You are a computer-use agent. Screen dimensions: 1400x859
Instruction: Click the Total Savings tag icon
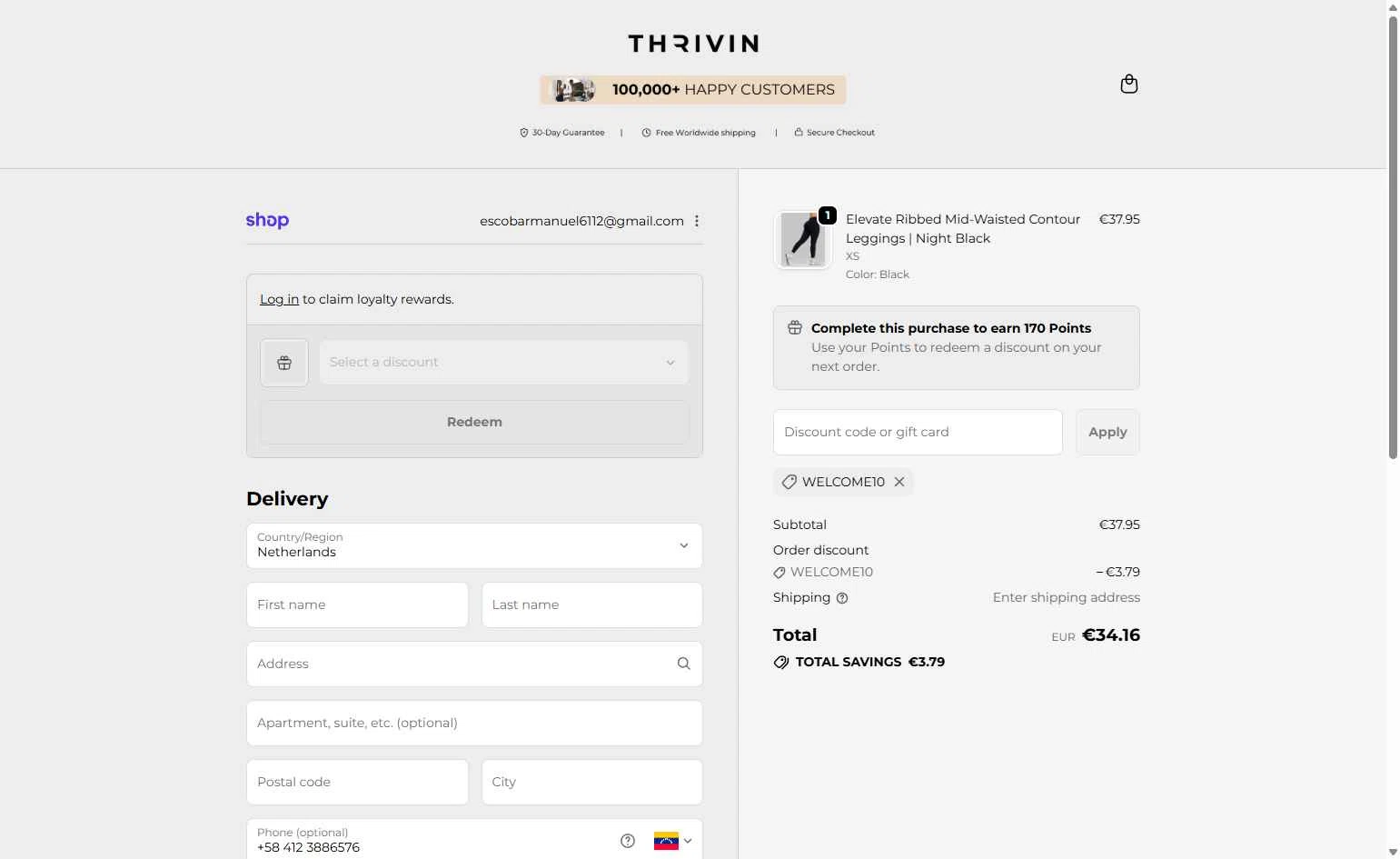[781, 663]
